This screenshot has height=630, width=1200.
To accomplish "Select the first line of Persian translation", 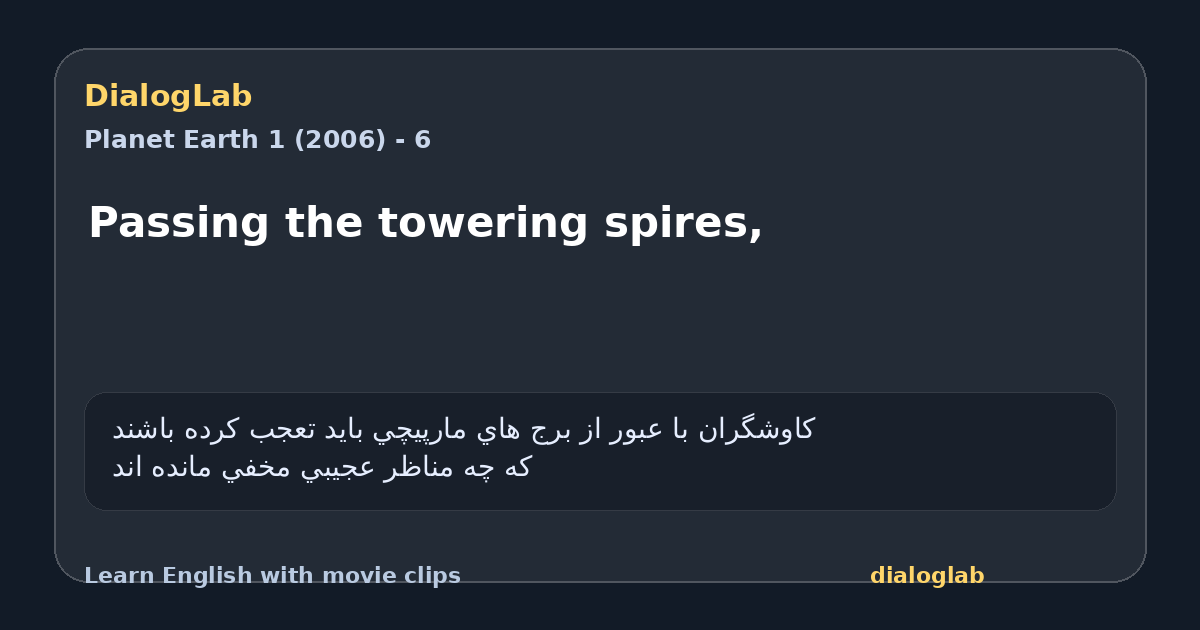I will tap(463, 430).
